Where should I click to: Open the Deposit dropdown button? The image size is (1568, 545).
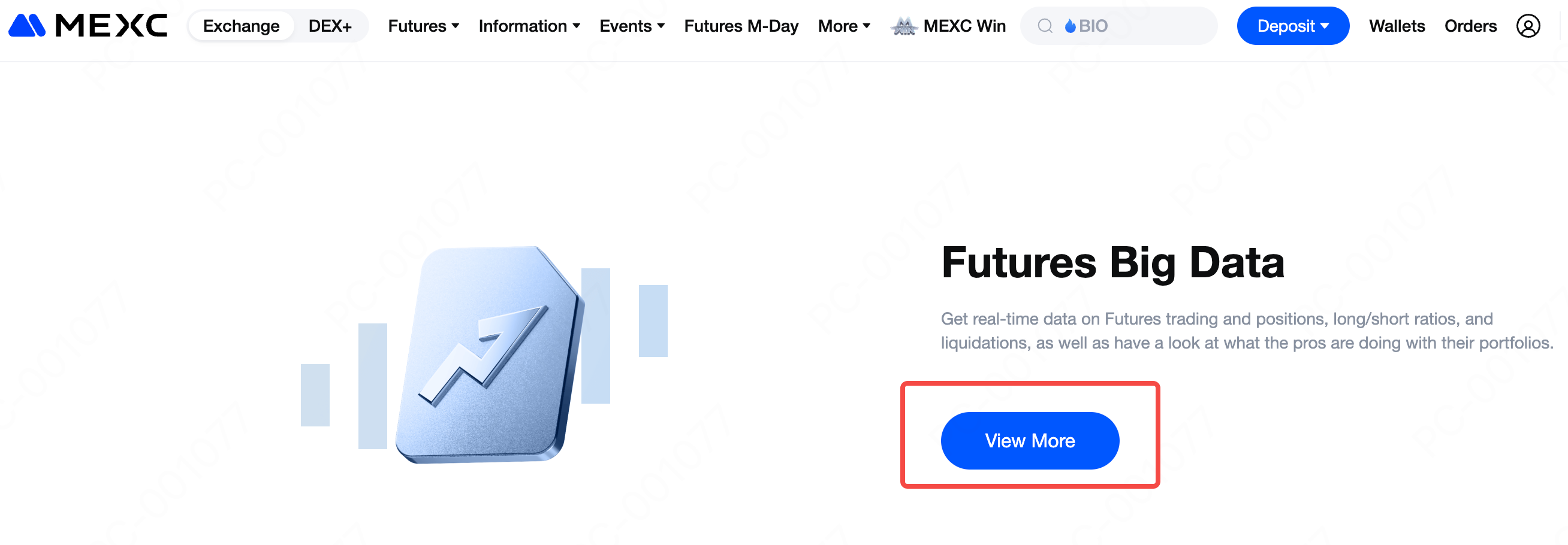coord(1292,26)
